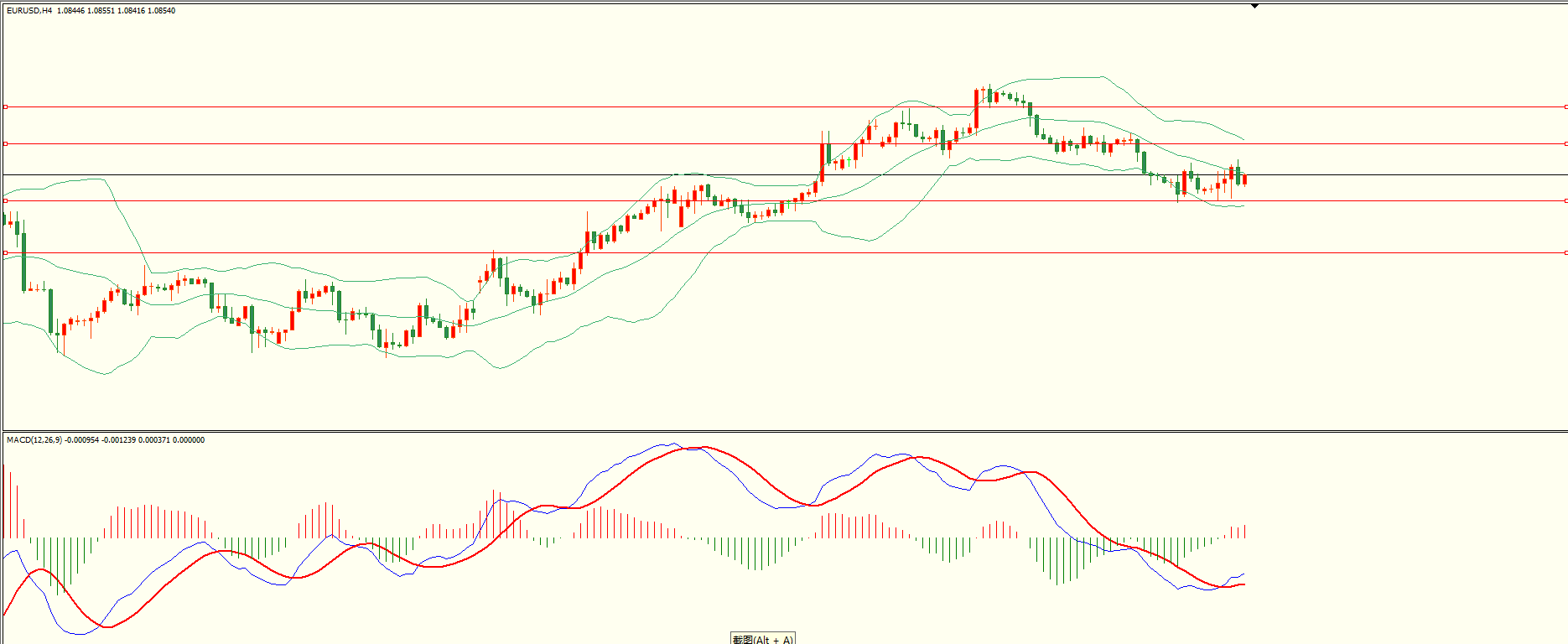Screen dimensions: 1568x644
Task: Click the MACD(12,26,9) indicator label
Action: [34, 440]
